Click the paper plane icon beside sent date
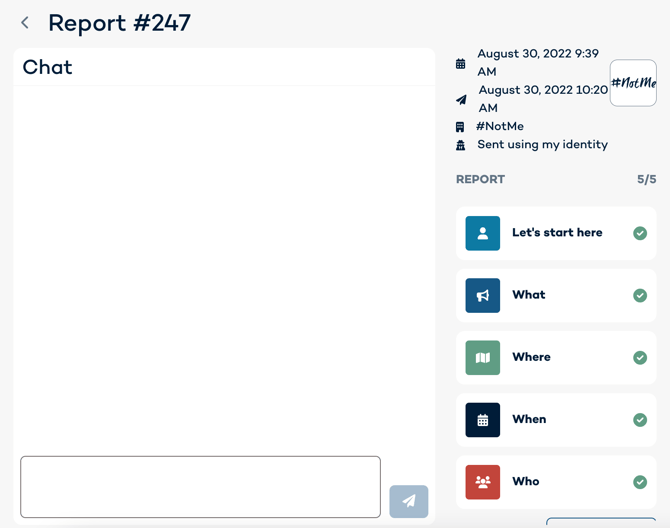 [461, 100]
